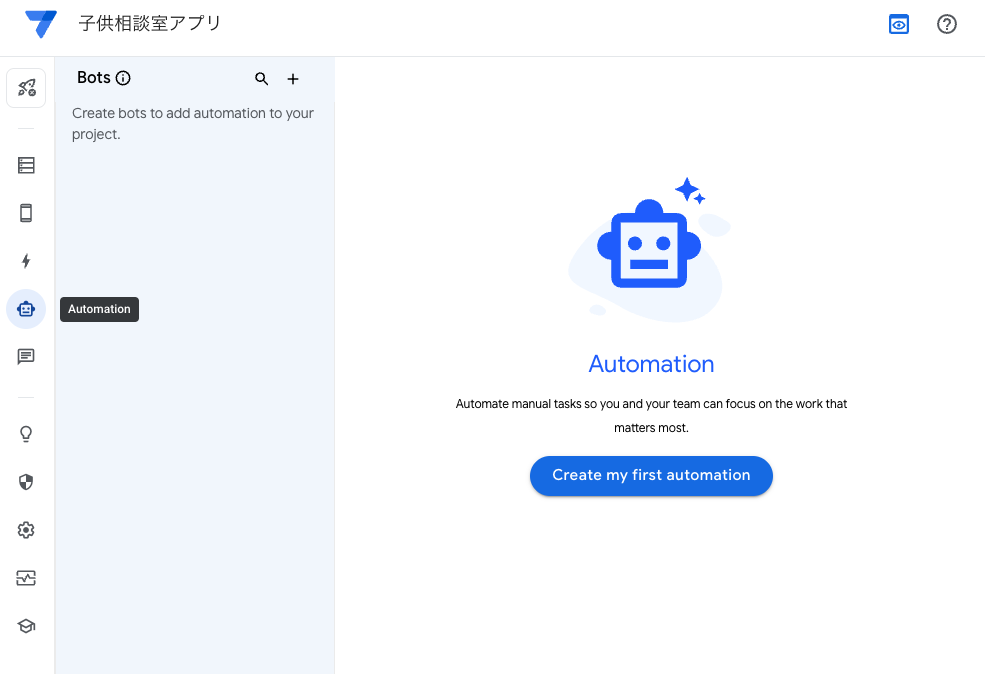This screenshot has height=674, width=985.
Task: Open the Data section icon
Action: 25,165
